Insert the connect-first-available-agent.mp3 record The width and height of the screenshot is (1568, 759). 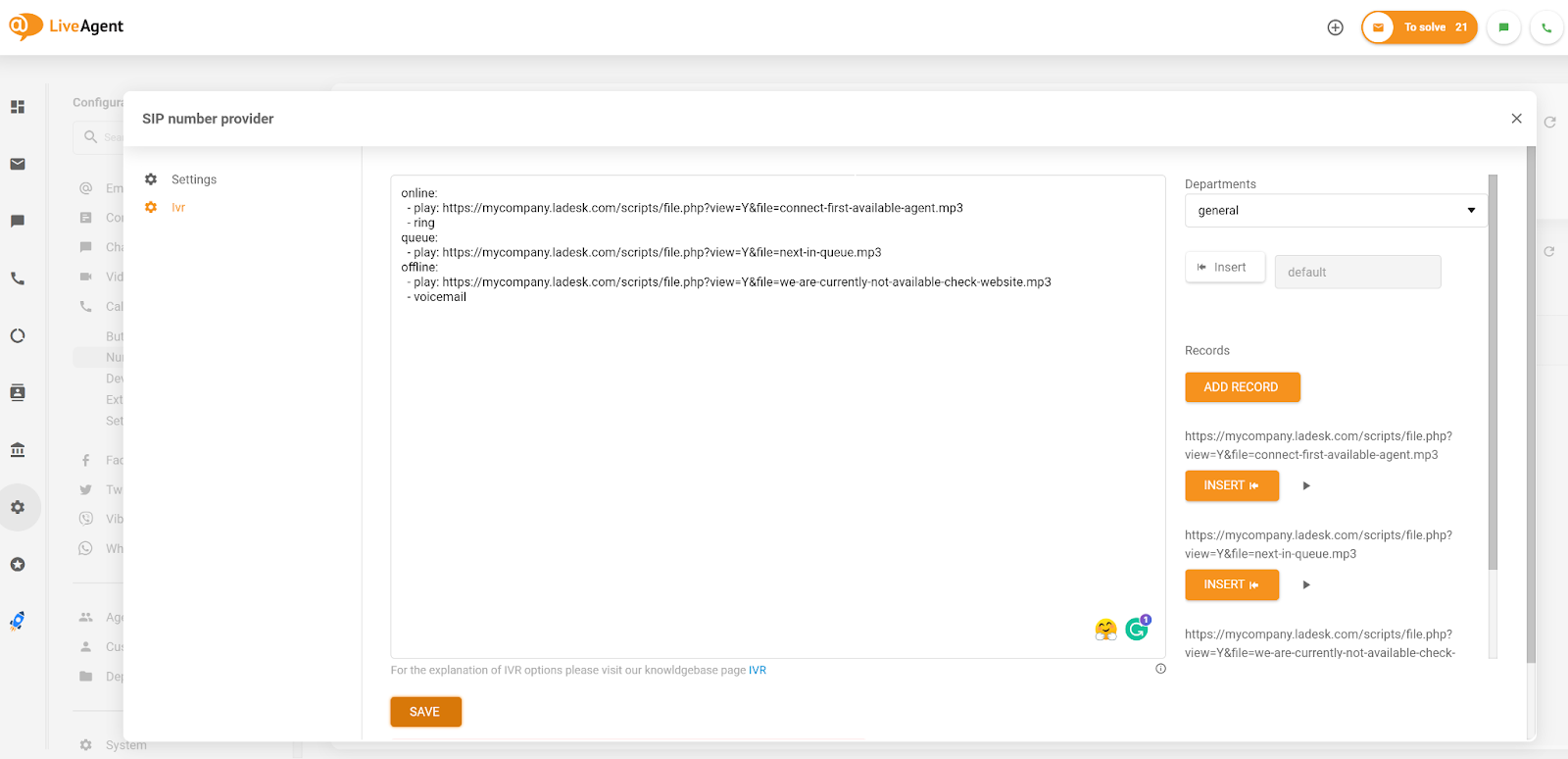point(1232,485)
